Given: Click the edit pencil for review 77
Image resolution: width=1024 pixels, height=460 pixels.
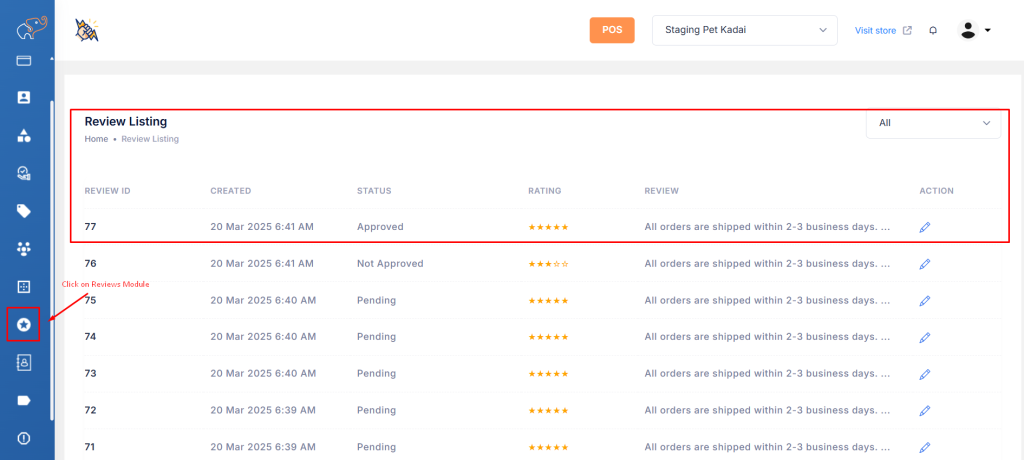Looking at the screenshot, I should coord(925,227).
